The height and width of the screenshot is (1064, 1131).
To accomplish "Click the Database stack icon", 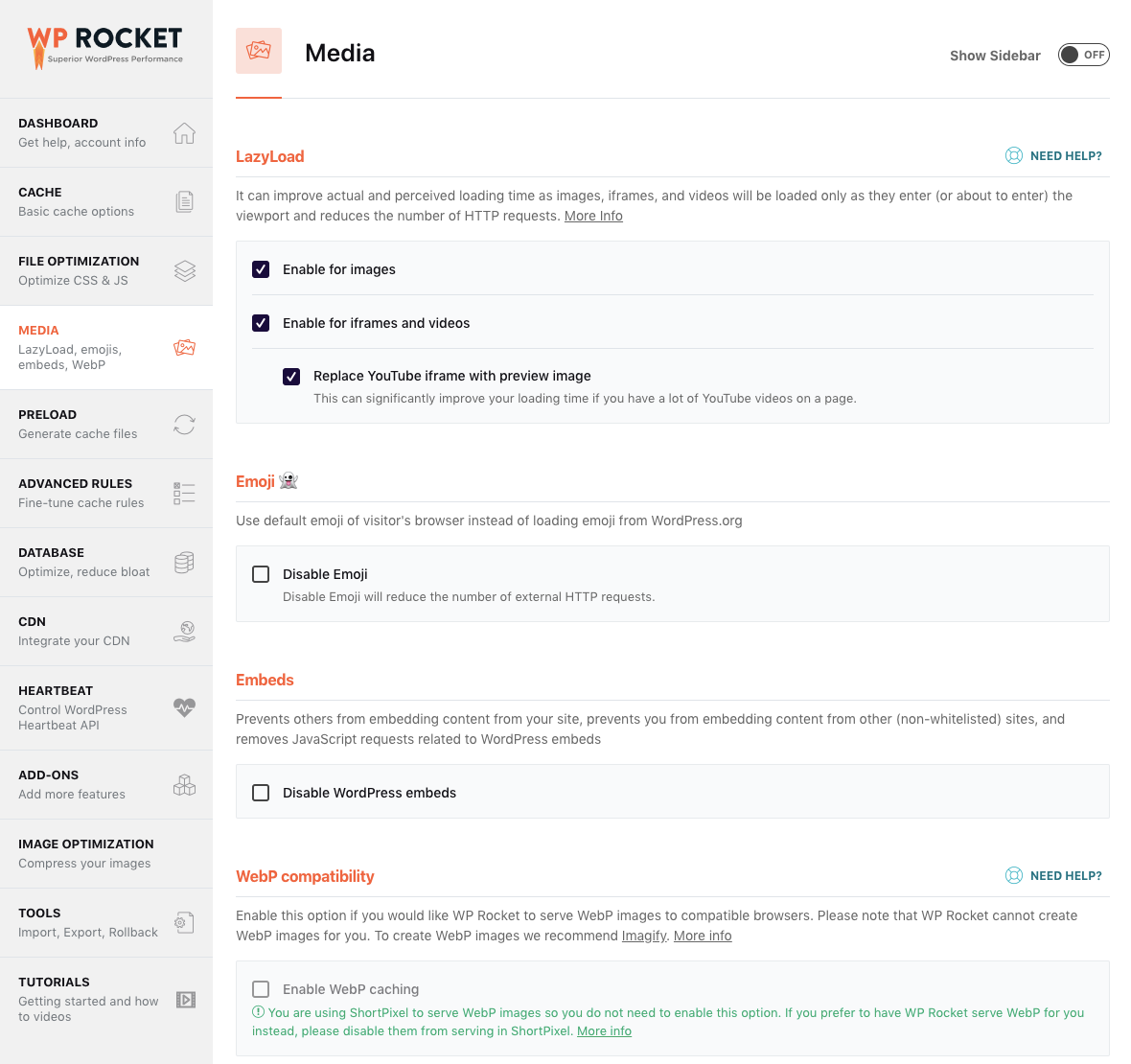I will click(184, 563).
